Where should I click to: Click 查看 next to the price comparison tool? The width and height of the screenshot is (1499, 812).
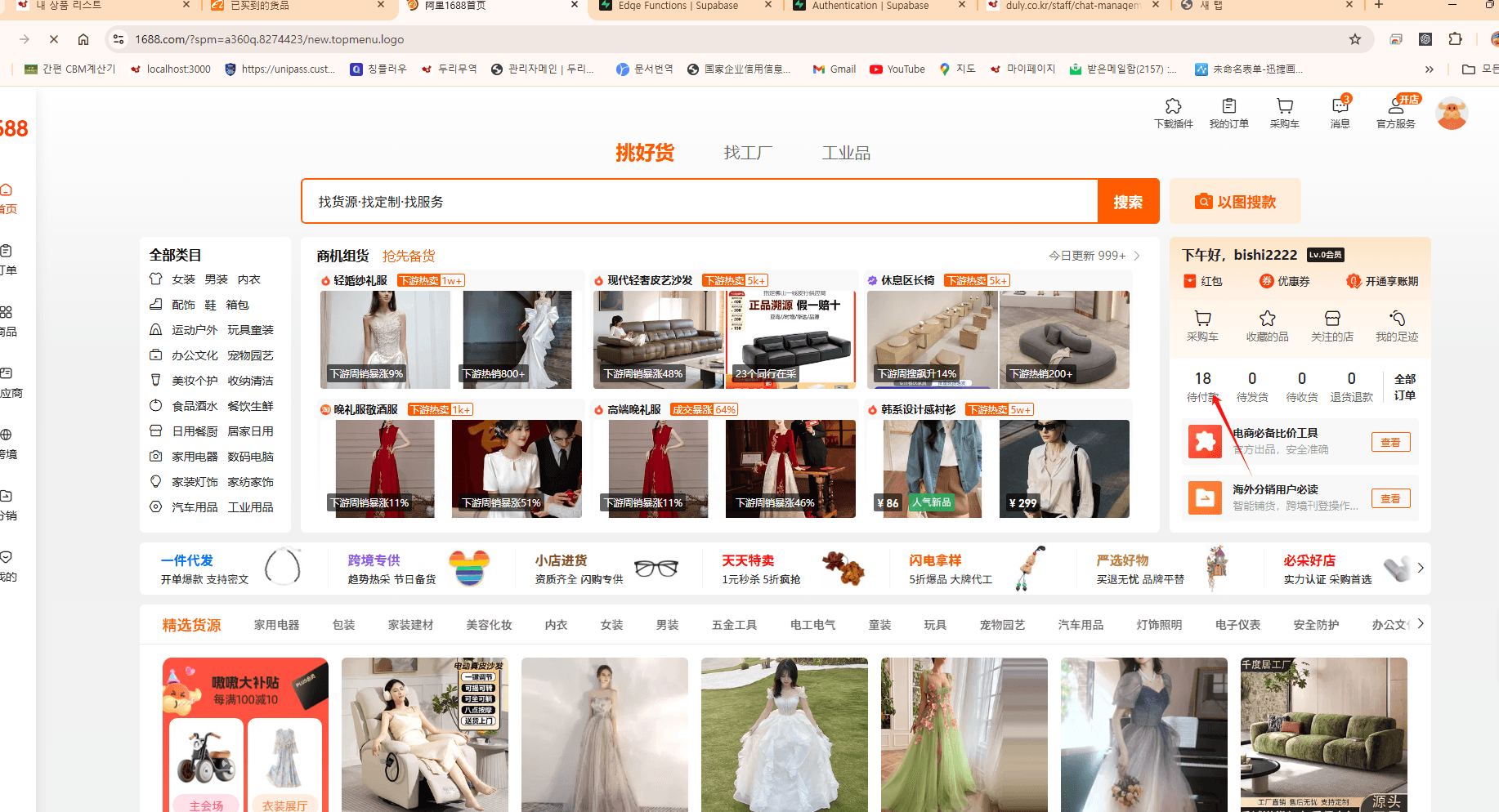[1390, 441]
